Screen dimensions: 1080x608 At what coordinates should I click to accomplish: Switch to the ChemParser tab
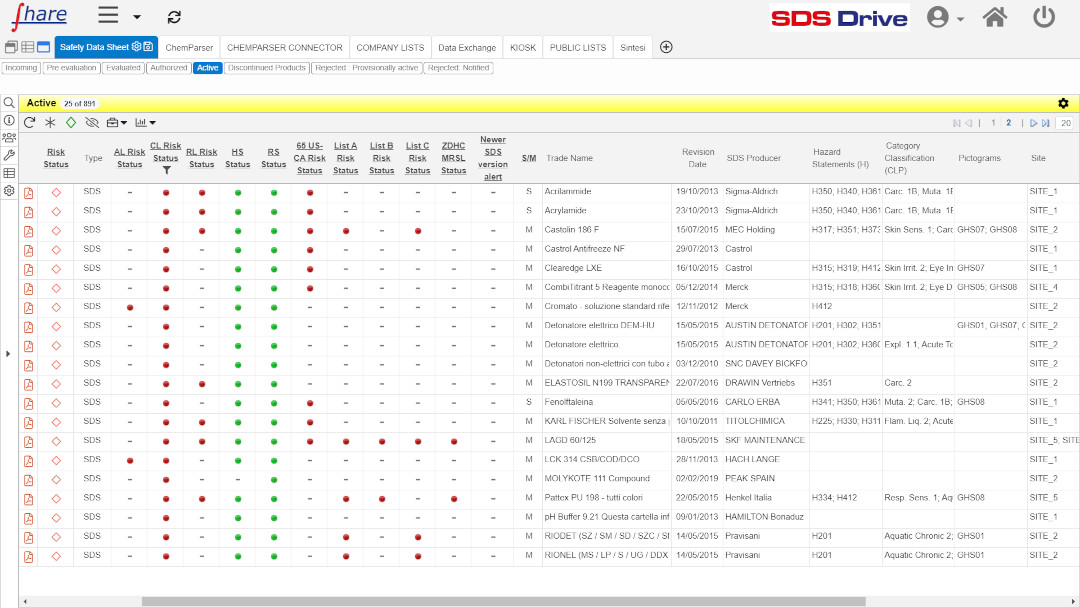coord(188,46)
